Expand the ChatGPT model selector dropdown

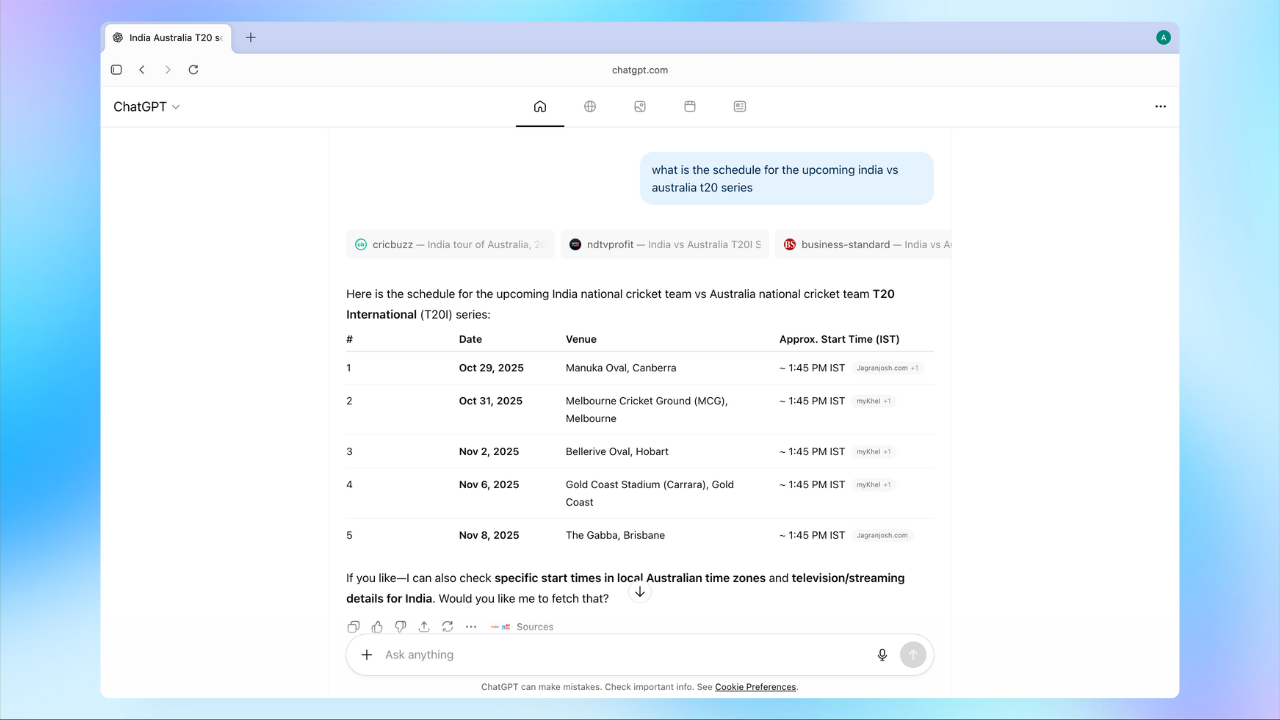click(146, 107)
